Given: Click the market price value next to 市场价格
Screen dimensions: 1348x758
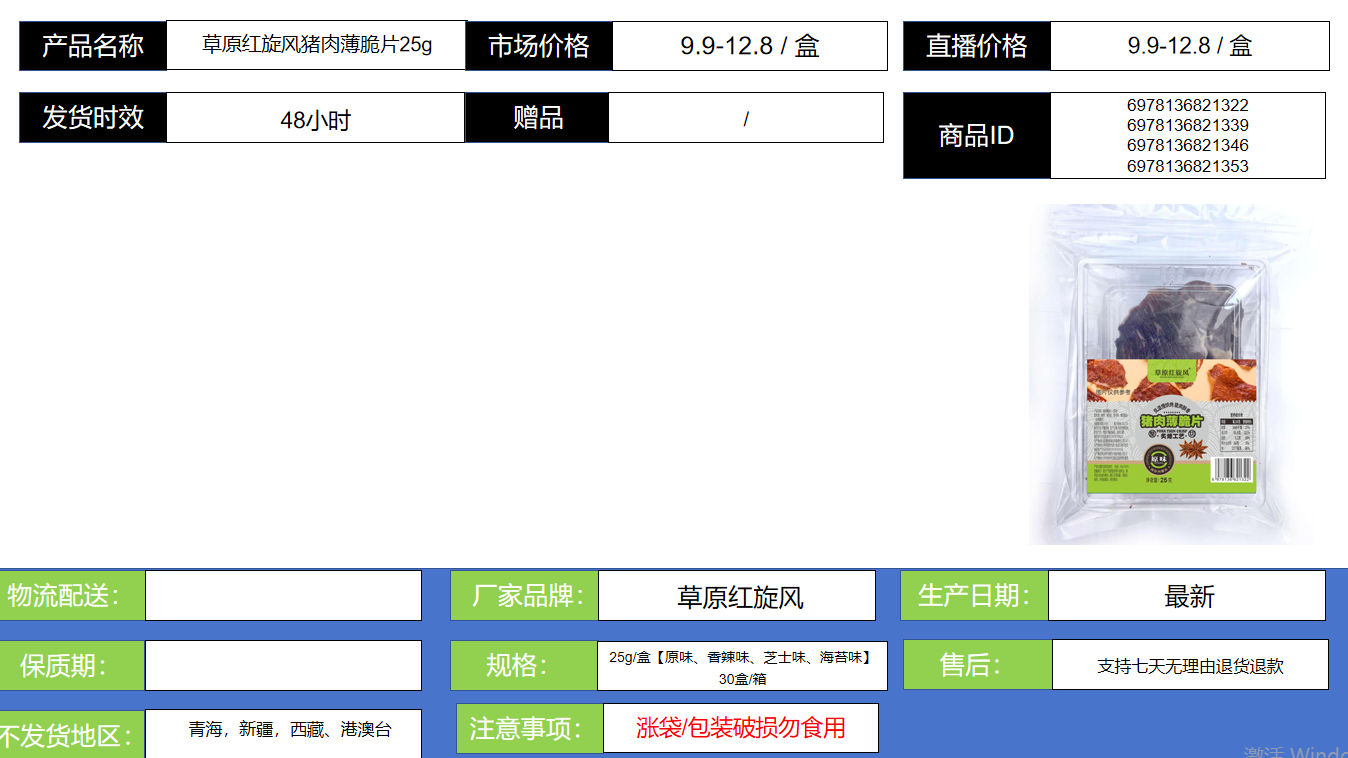Looking at the screenshot, I should point(749,46).
